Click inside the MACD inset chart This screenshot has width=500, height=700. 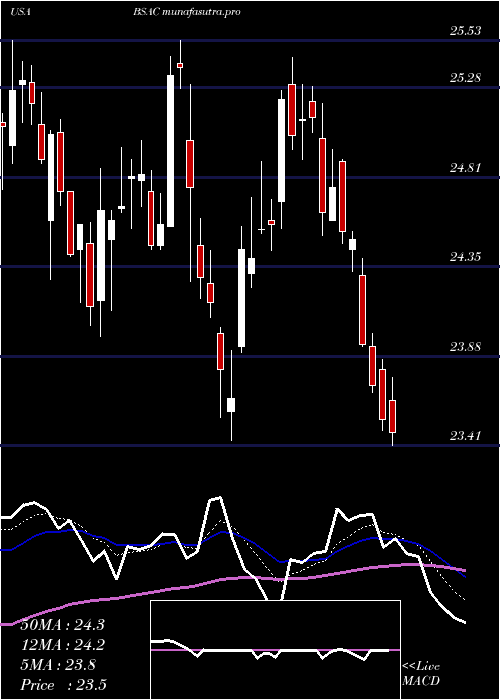coord(275,650)
